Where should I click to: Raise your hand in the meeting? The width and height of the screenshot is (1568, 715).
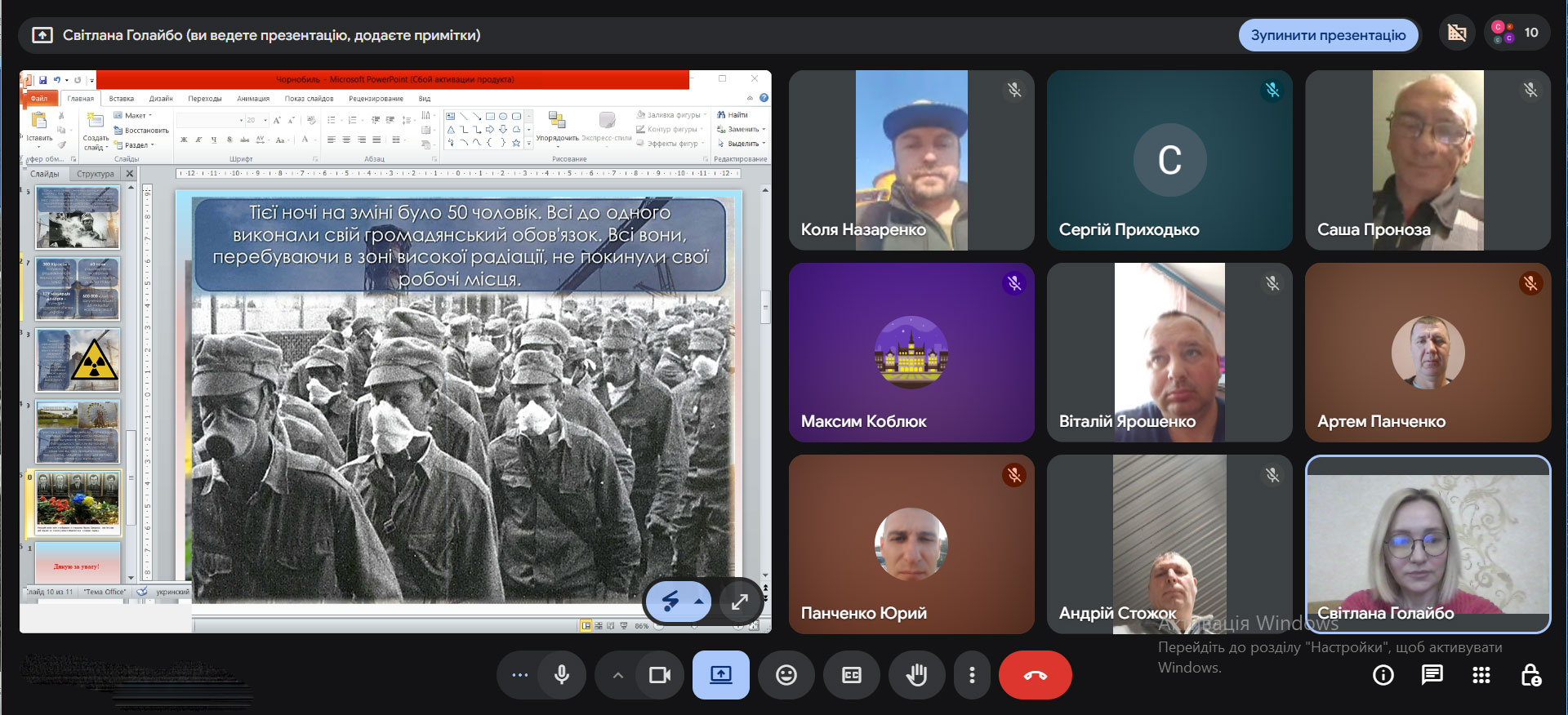[917, 675]
